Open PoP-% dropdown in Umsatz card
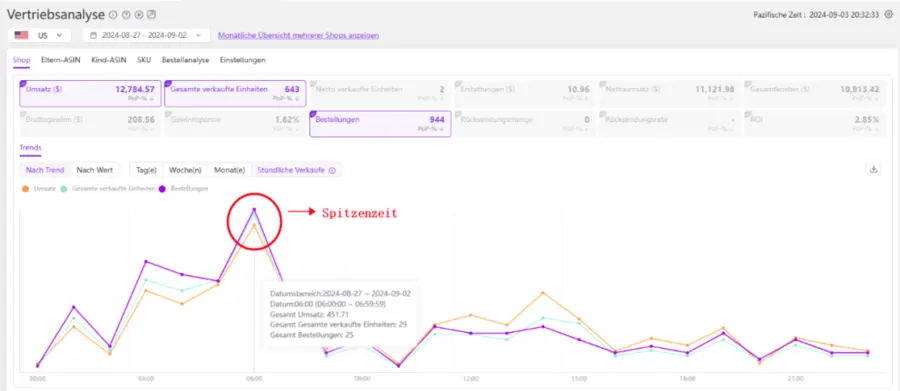Screen dimensions: 900x391 point(142,99)
